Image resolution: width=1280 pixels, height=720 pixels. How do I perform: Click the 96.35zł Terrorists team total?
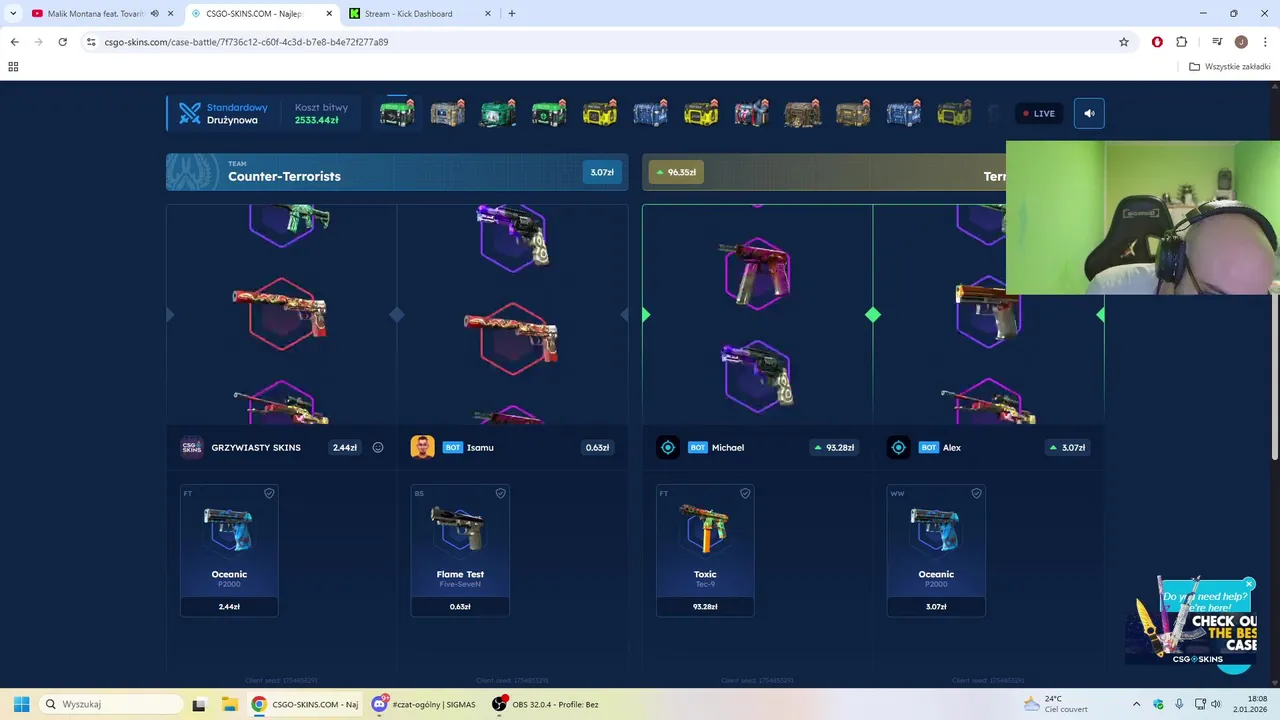pyautogui.click(x=675, y=172)
